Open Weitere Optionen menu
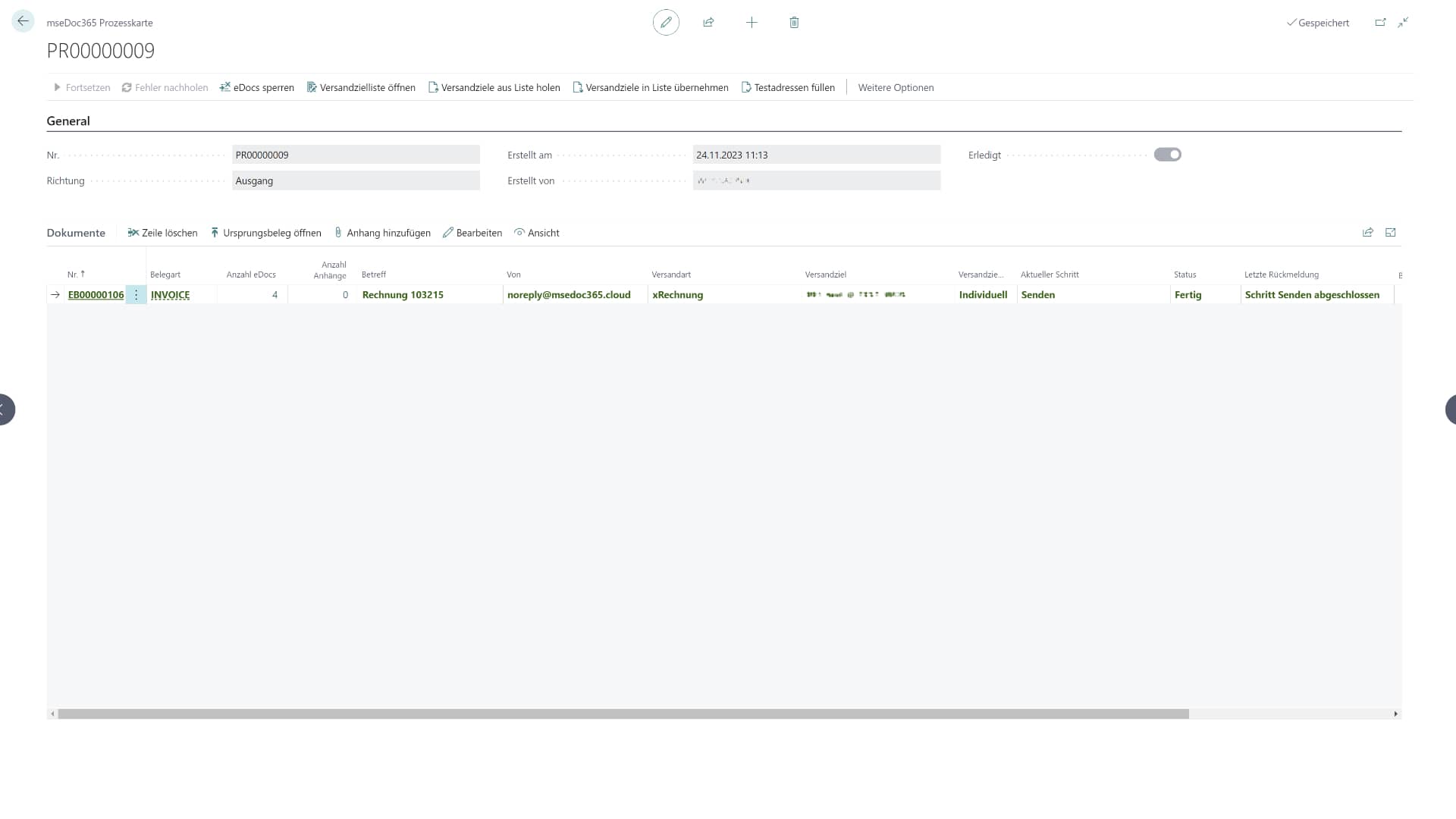The width and height of the screenshot is (1456, 819). tap(896, 87)
